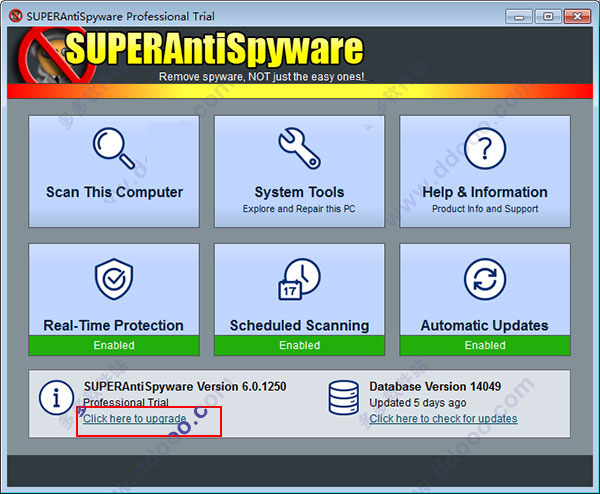Click 'Professional Trial' license text
The width and height of the screenshot is (600, 494).
126,403
